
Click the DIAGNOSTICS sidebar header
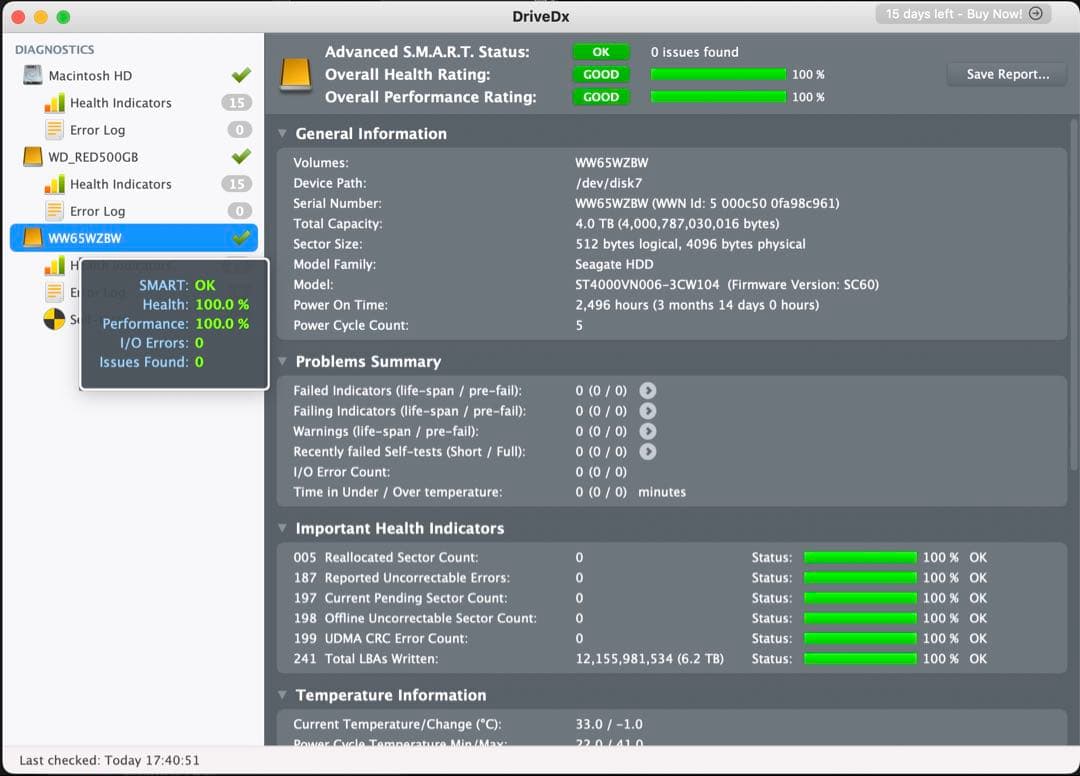tap(54, 50)
